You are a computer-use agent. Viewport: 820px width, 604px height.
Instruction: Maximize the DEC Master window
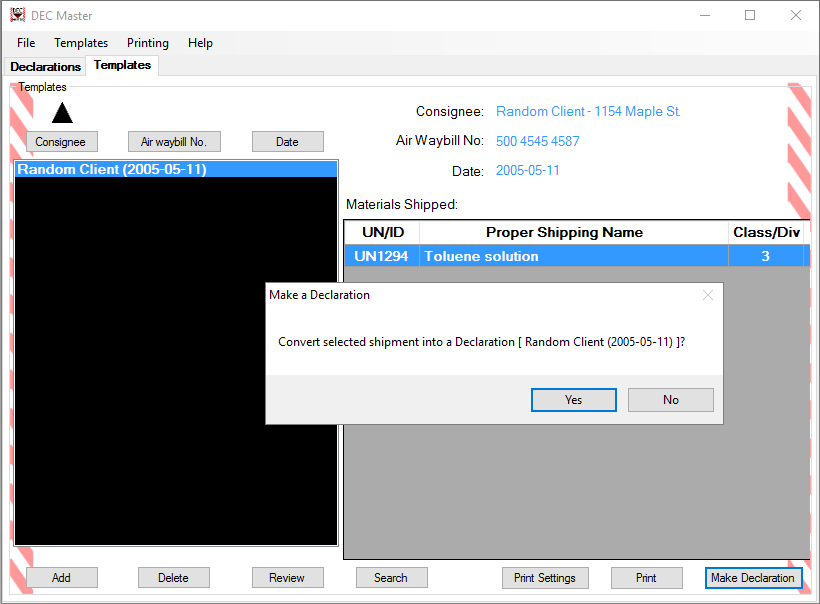point(750,15)
